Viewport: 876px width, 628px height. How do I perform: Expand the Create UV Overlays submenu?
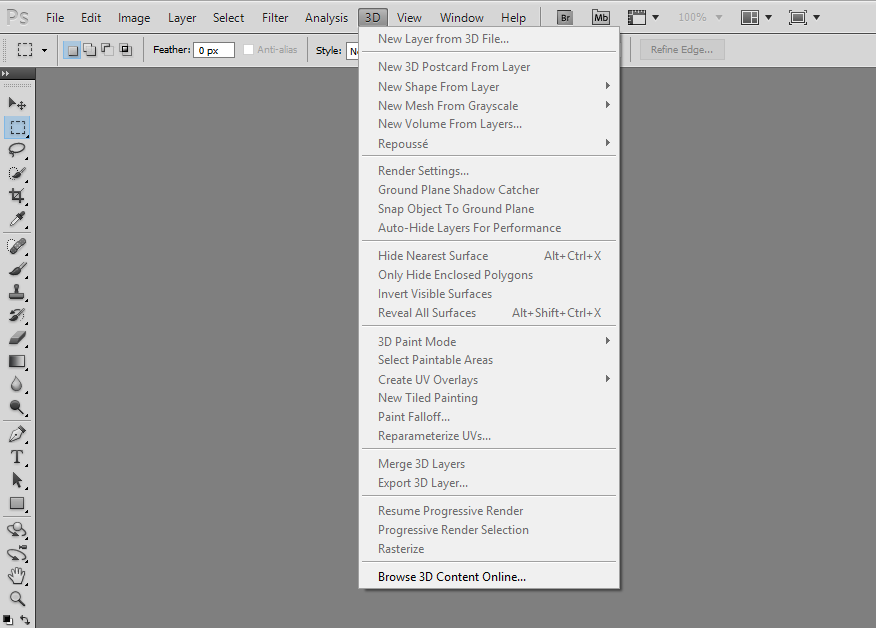pyautogui.click(x=489, y=379)
